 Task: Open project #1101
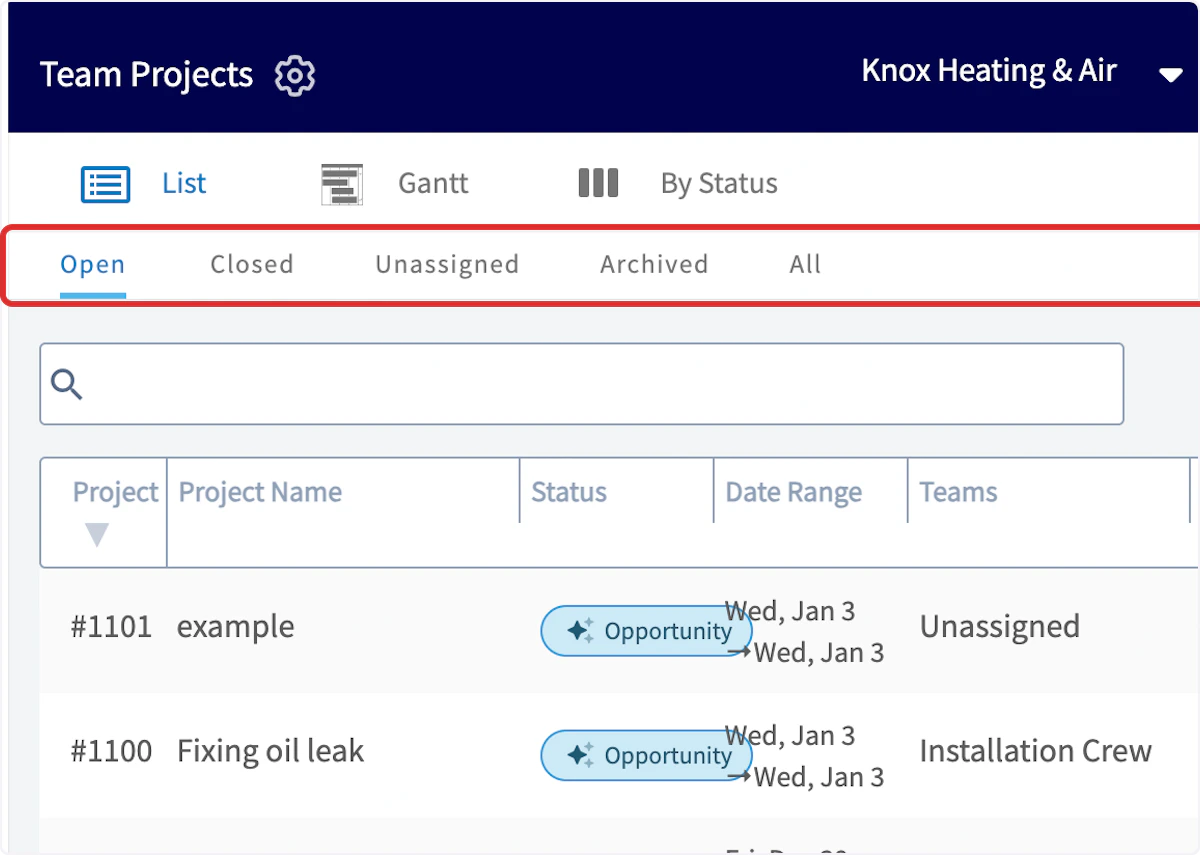coord(111,627)
